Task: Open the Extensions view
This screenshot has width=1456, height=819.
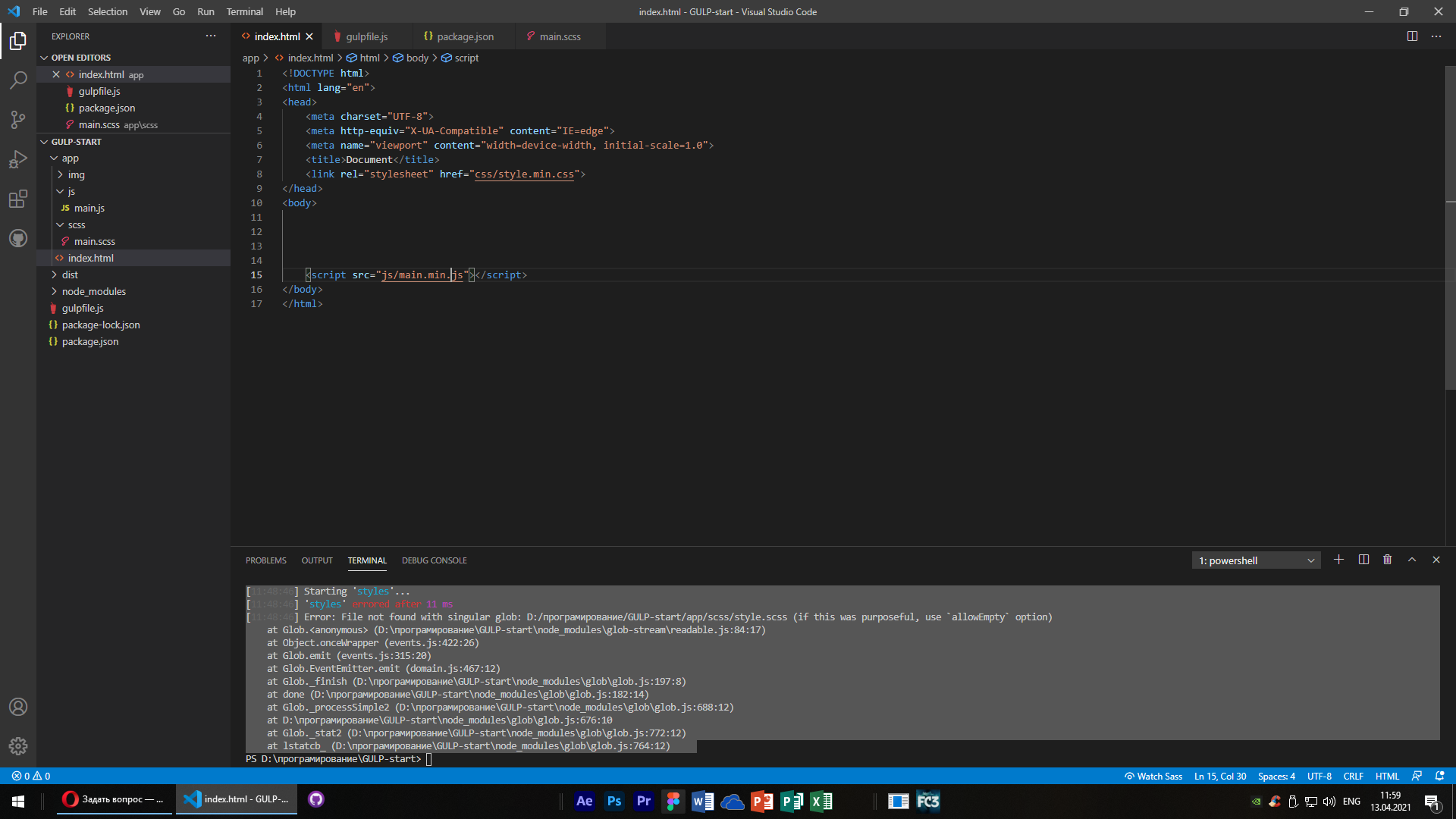Action: [18, 199]
